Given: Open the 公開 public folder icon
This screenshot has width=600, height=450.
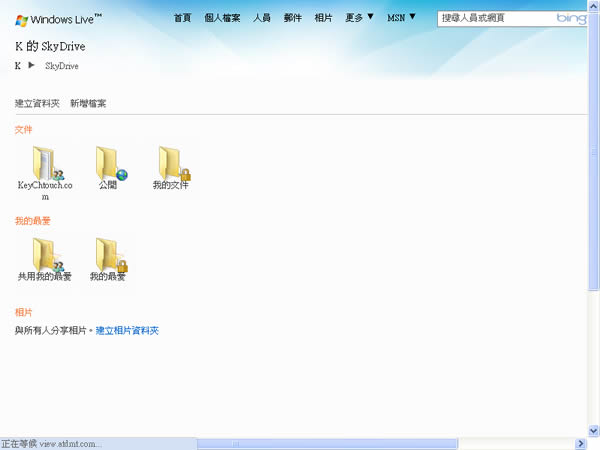Looking at the screenshot, I should tap(108, 164).
